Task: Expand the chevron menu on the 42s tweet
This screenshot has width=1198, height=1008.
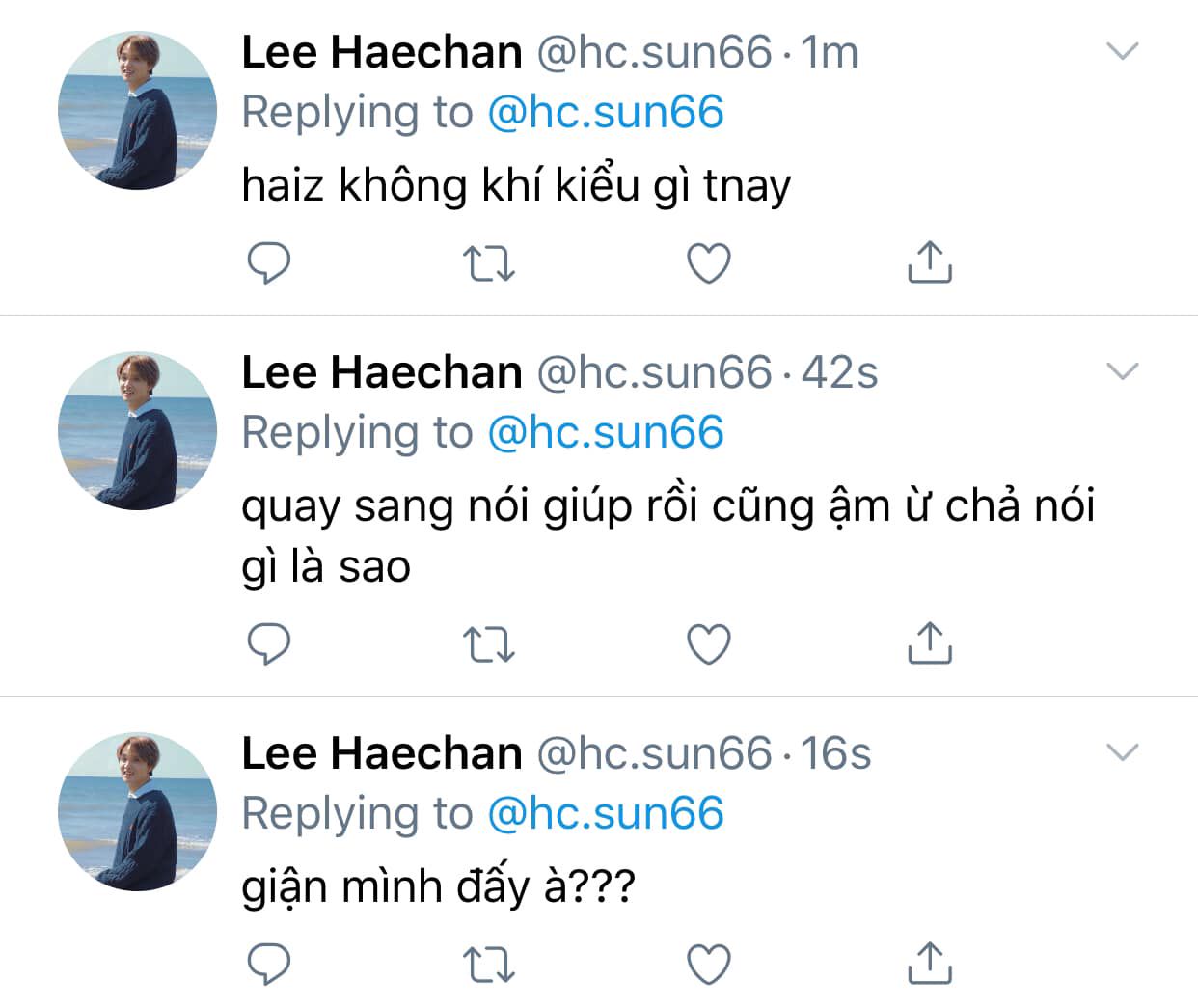Action: (1122, 371)
